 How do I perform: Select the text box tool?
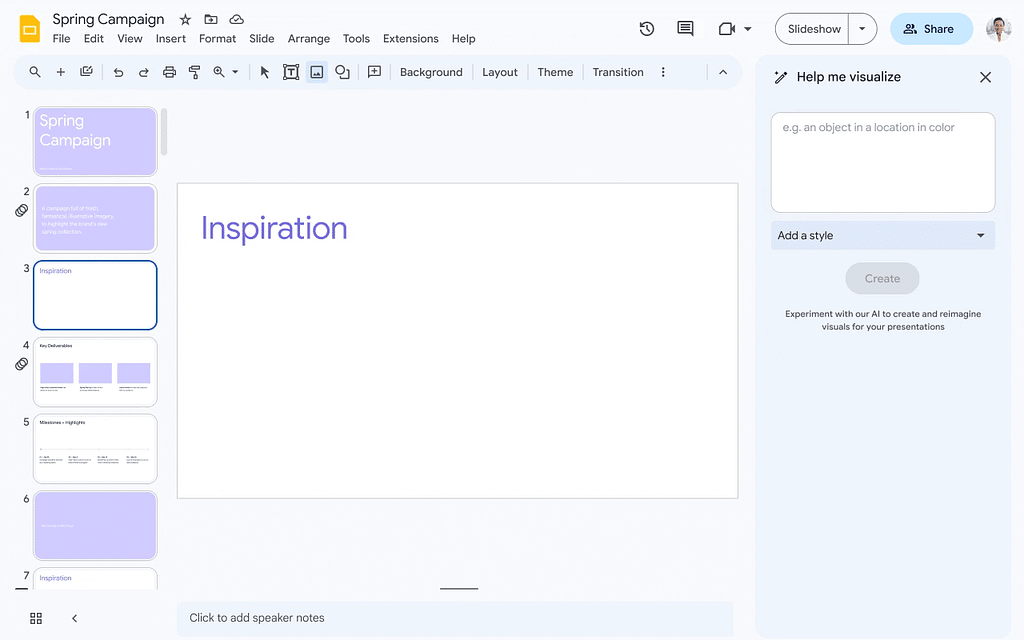[291, 72]
